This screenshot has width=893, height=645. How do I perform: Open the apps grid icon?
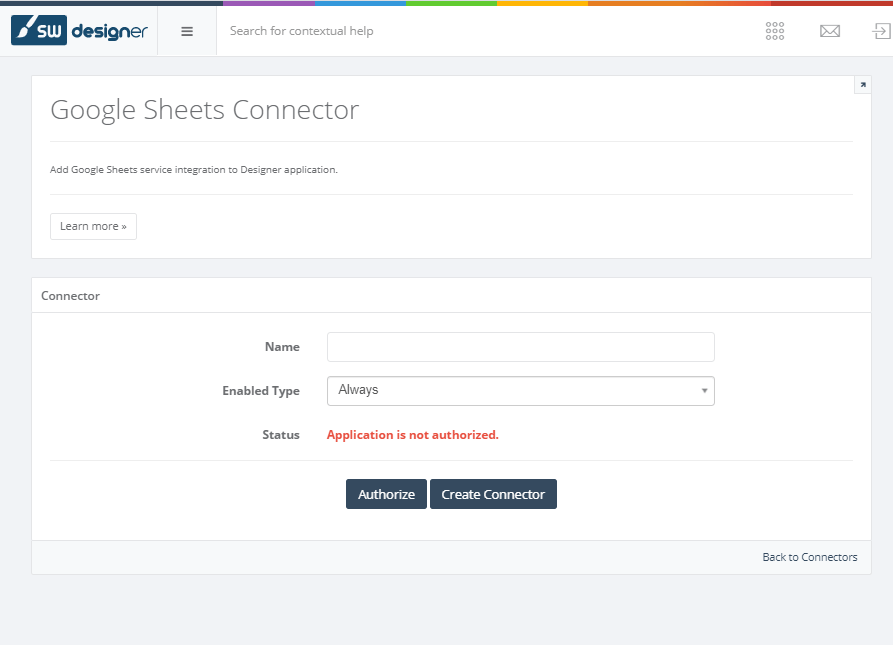tap(775, 31)
